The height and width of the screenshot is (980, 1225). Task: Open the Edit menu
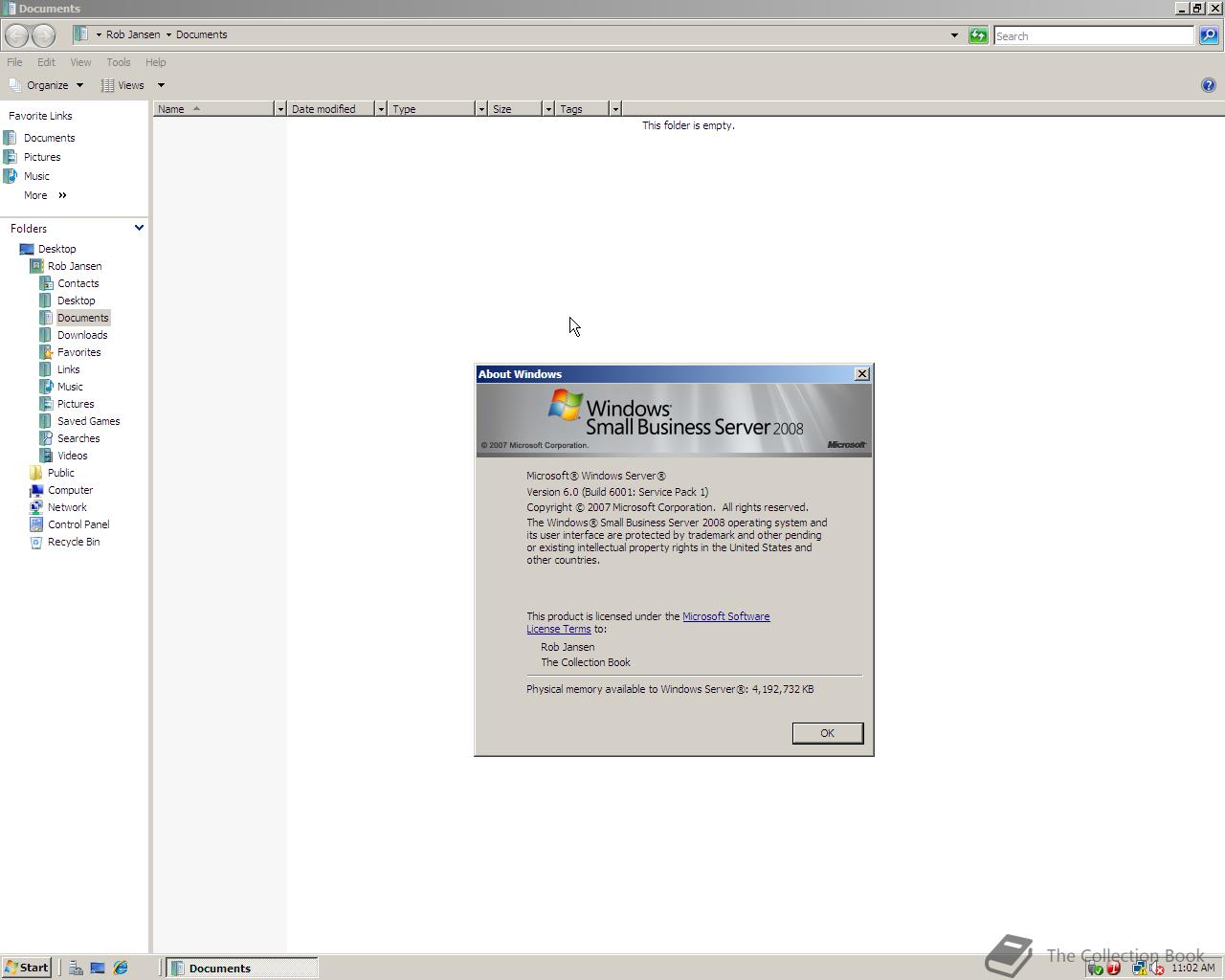point(46,62)
